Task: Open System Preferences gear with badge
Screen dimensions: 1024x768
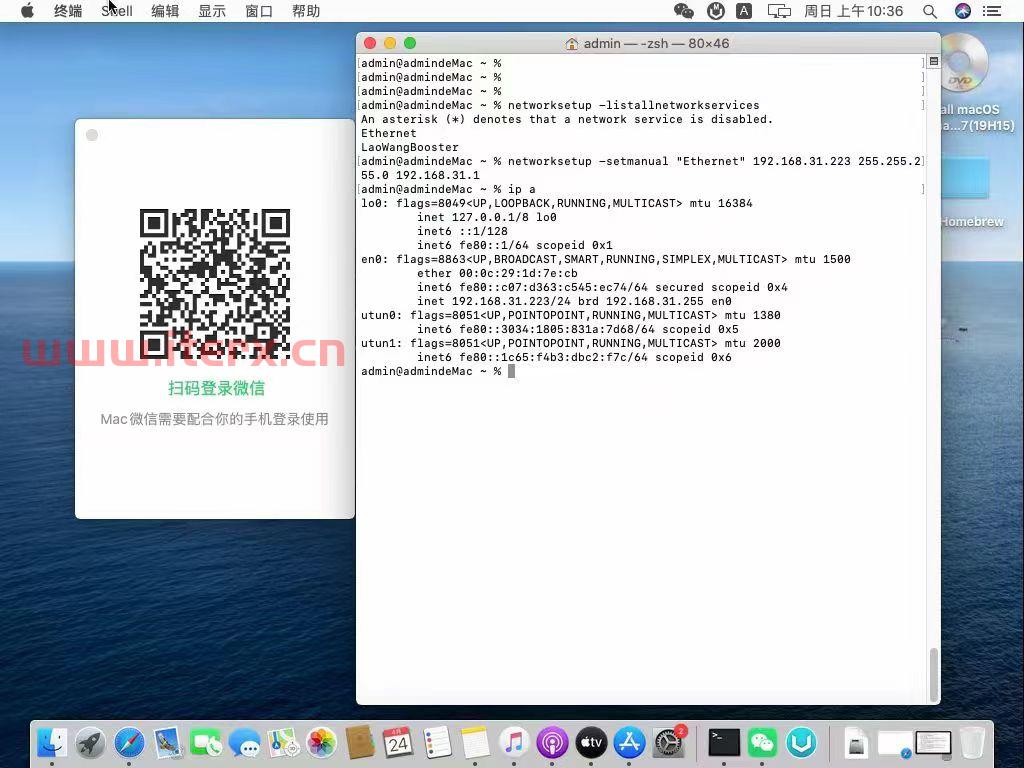Action: [x=669, y=743]
